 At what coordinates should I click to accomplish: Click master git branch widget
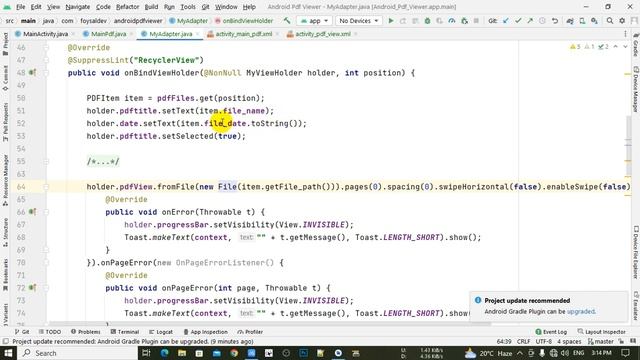[x=601, y=341]
